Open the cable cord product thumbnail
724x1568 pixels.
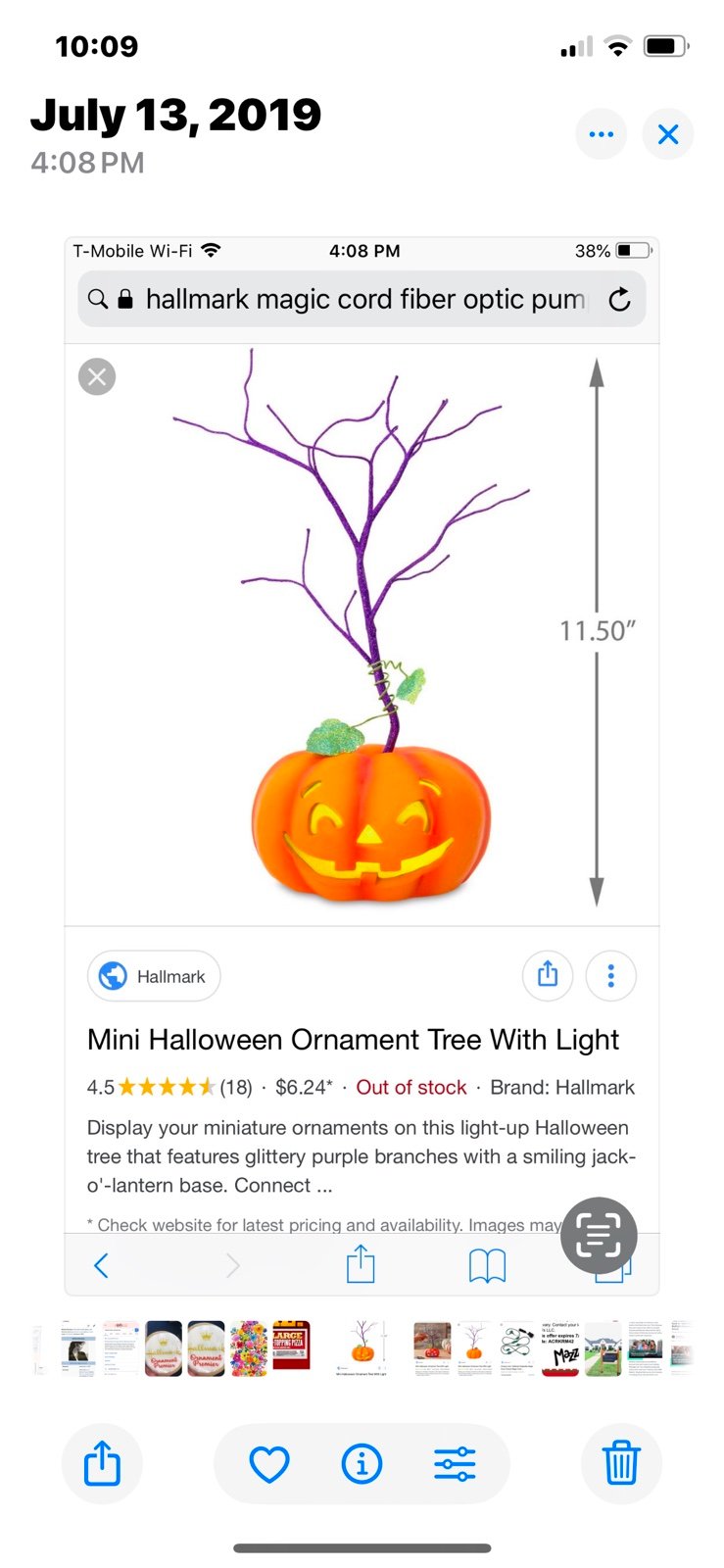click(x=516, y=1347)
